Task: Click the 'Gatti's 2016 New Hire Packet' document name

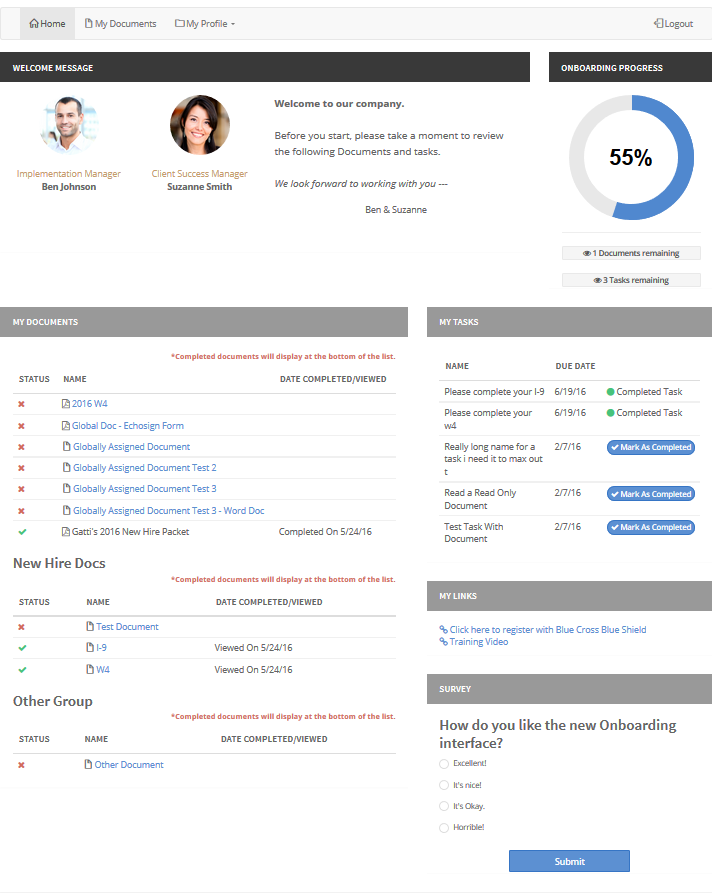Action: [x=130, y=532]
